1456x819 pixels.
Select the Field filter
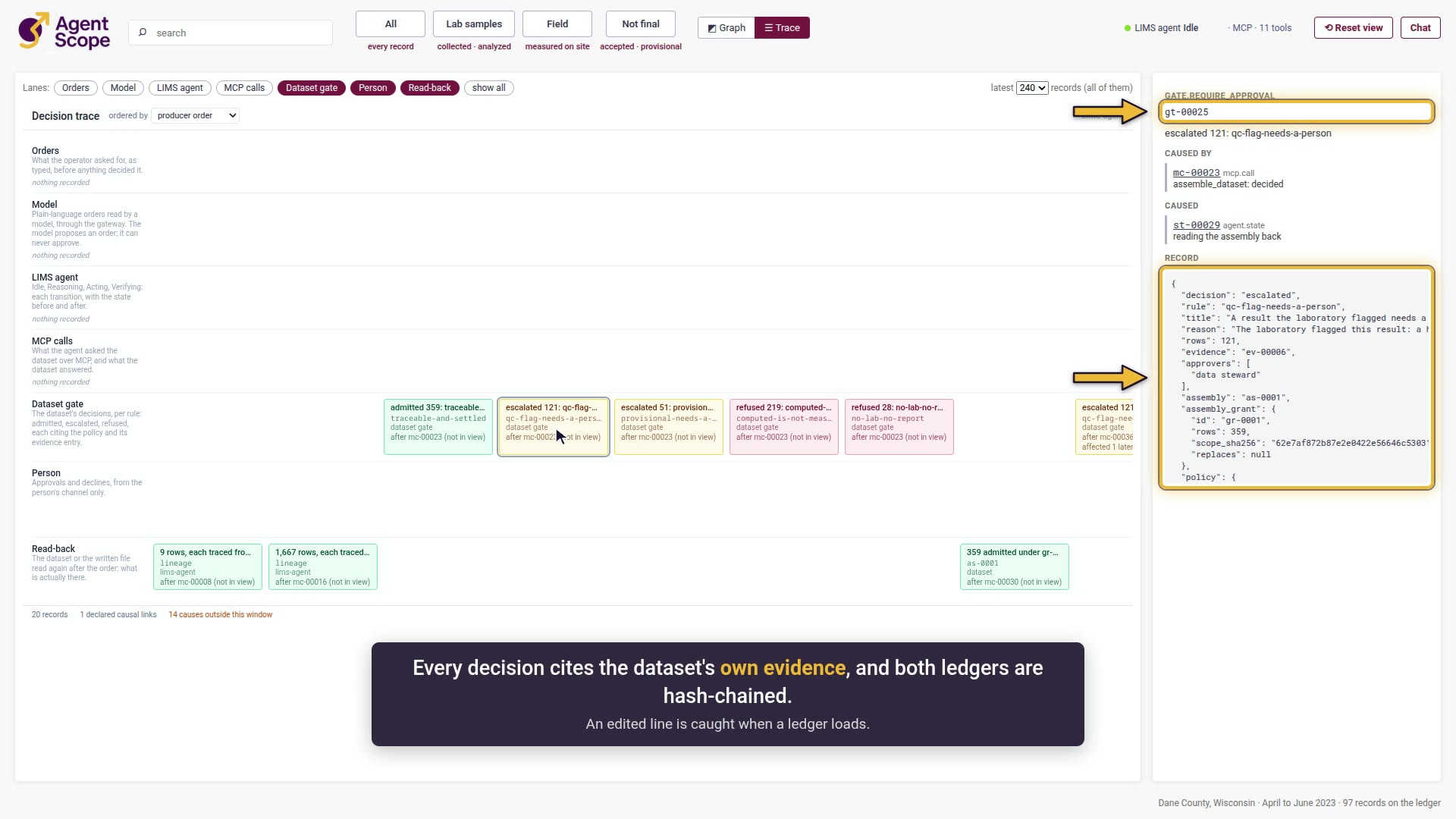coord(557,24)
